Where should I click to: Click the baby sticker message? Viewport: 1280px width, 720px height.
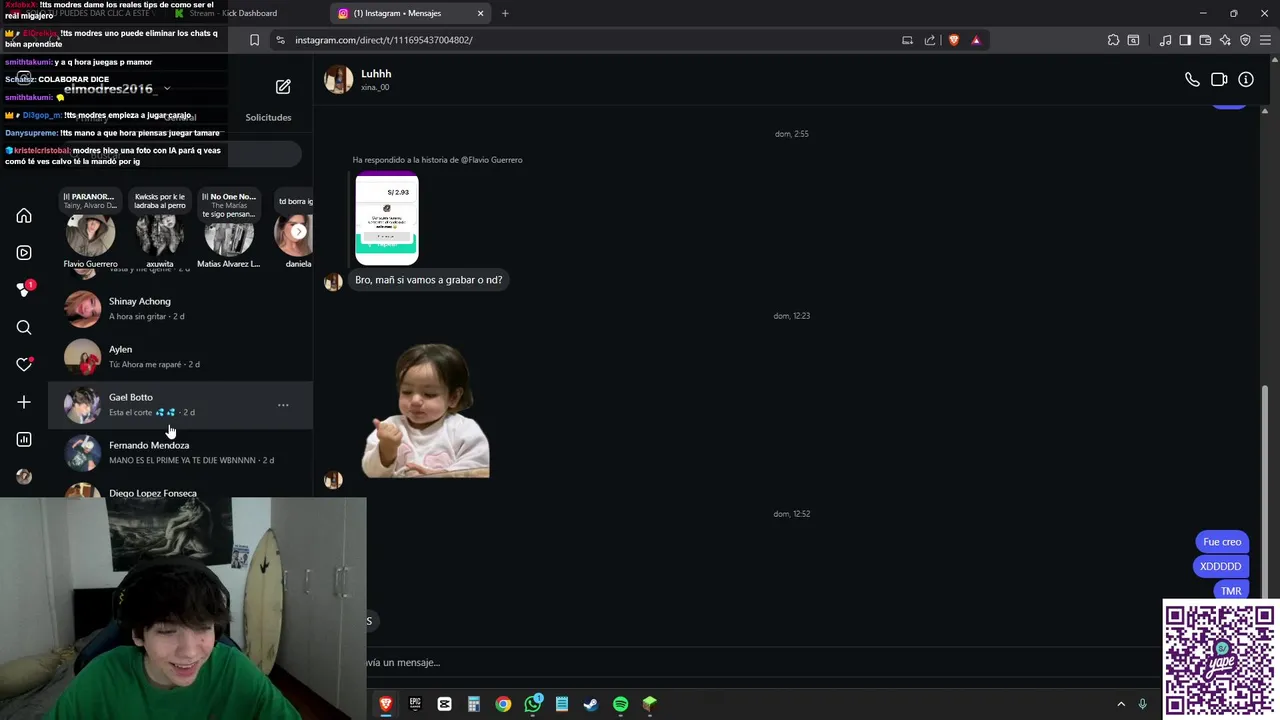[425, 411]
